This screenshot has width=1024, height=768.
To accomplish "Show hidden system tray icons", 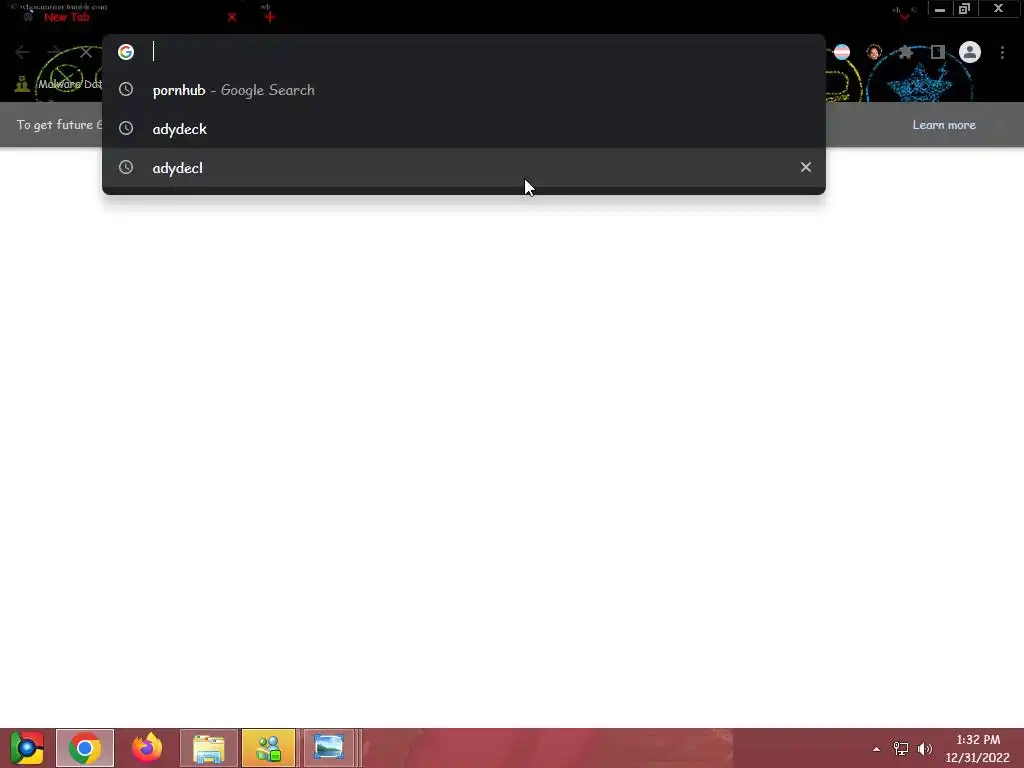I will click(x=876, y=749).
